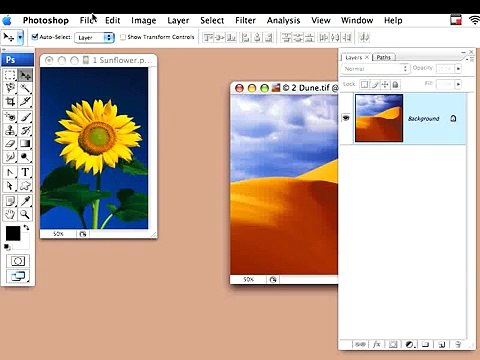This screenshot has height=360, width=480.
Task: Select the Eraser tool
Action: (x=10, y=143)
